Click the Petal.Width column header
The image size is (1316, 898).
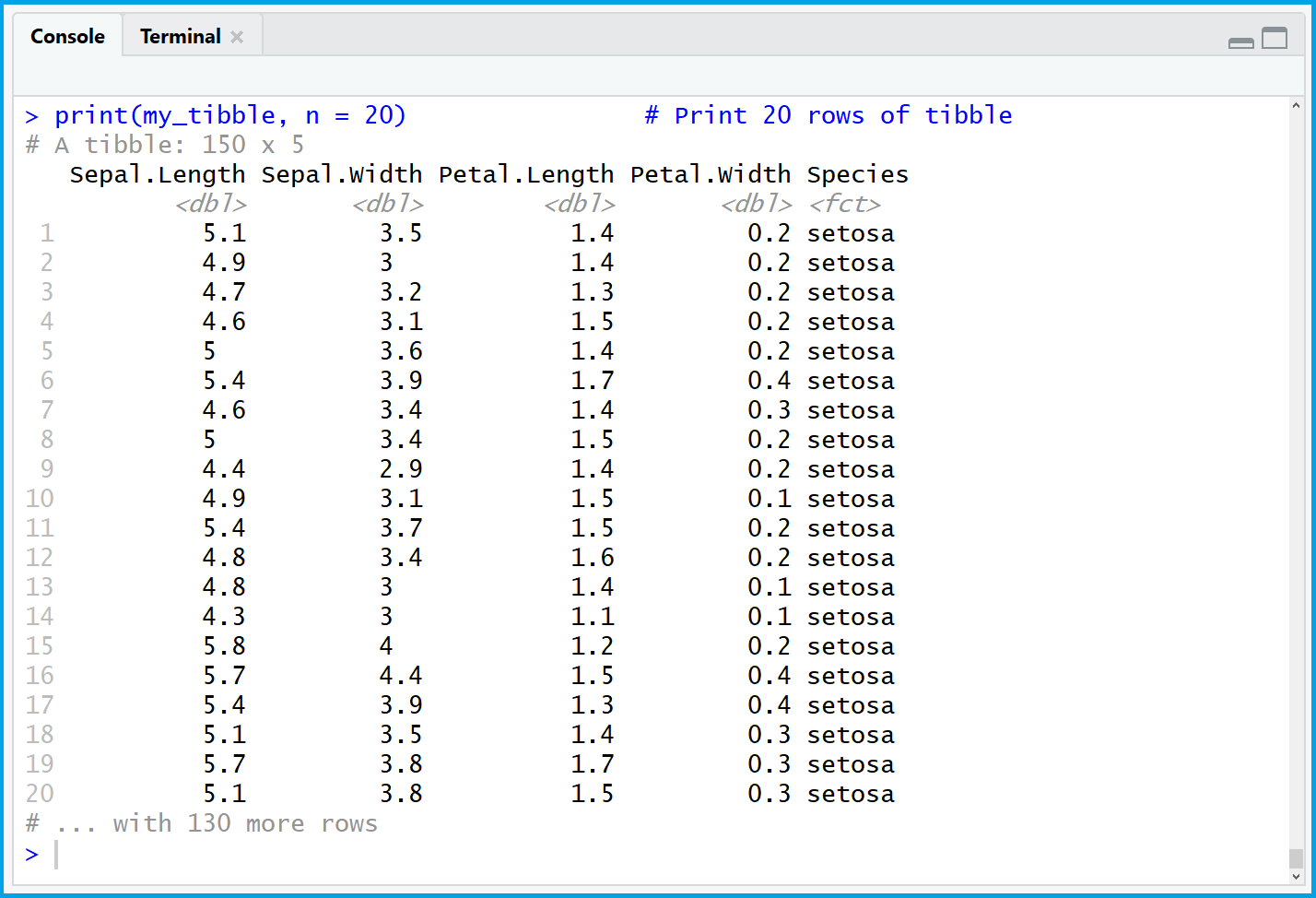[711, 174]
